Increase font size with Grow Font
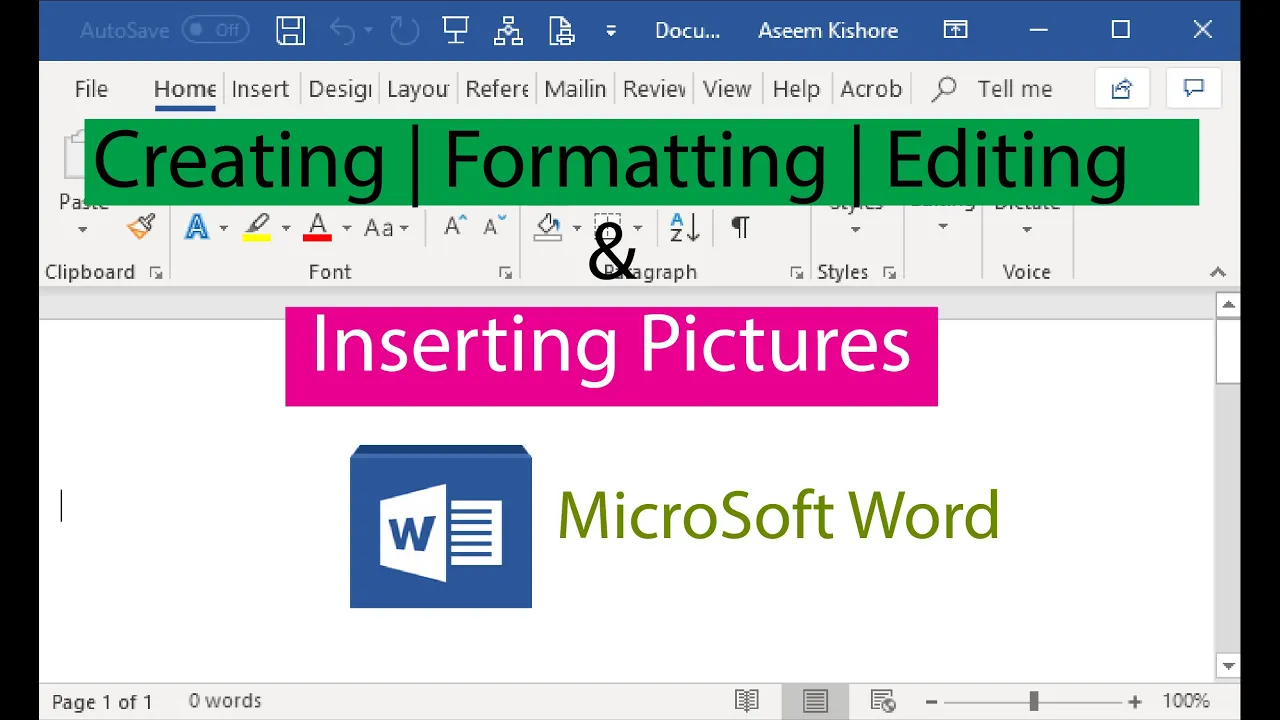 (x=456, y=226)
